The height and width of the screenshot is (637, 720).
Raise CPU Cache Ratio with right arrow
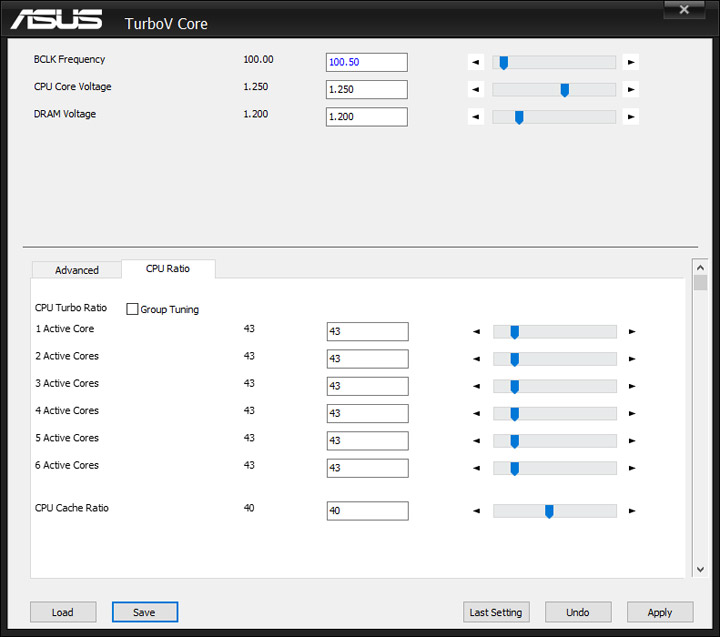click(632, 511)
